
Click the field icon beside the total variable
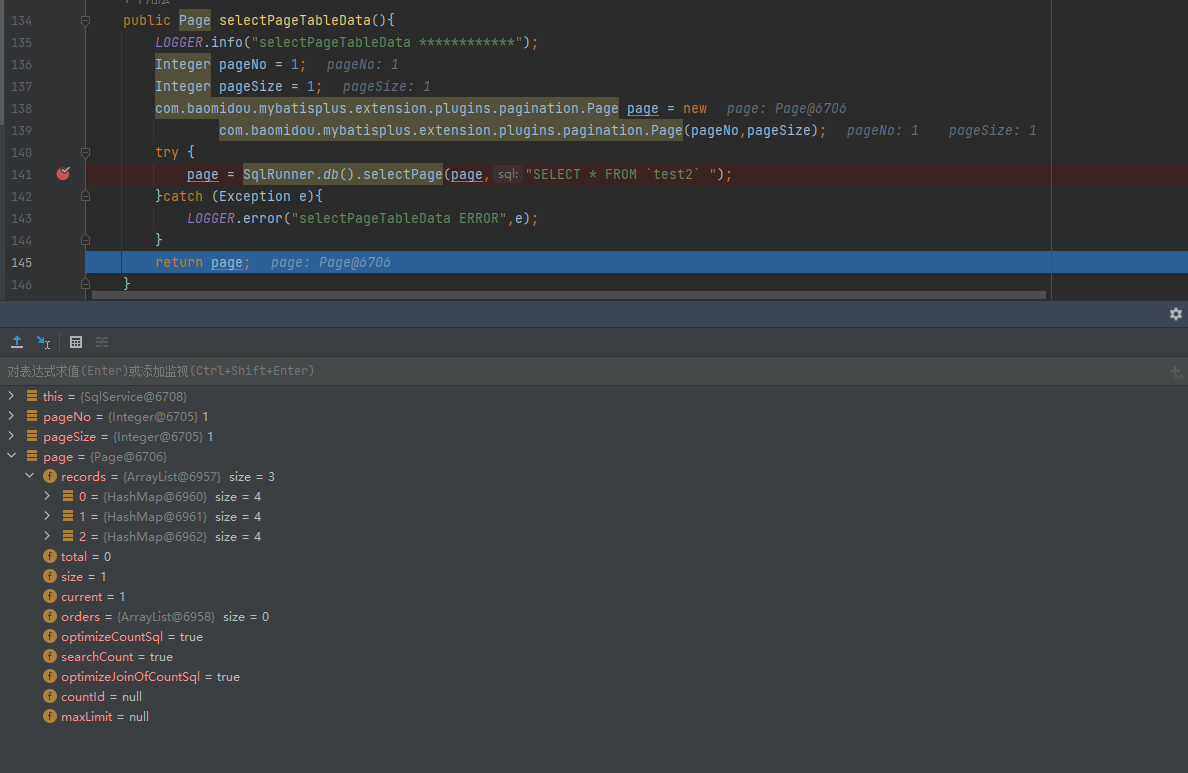49,556
